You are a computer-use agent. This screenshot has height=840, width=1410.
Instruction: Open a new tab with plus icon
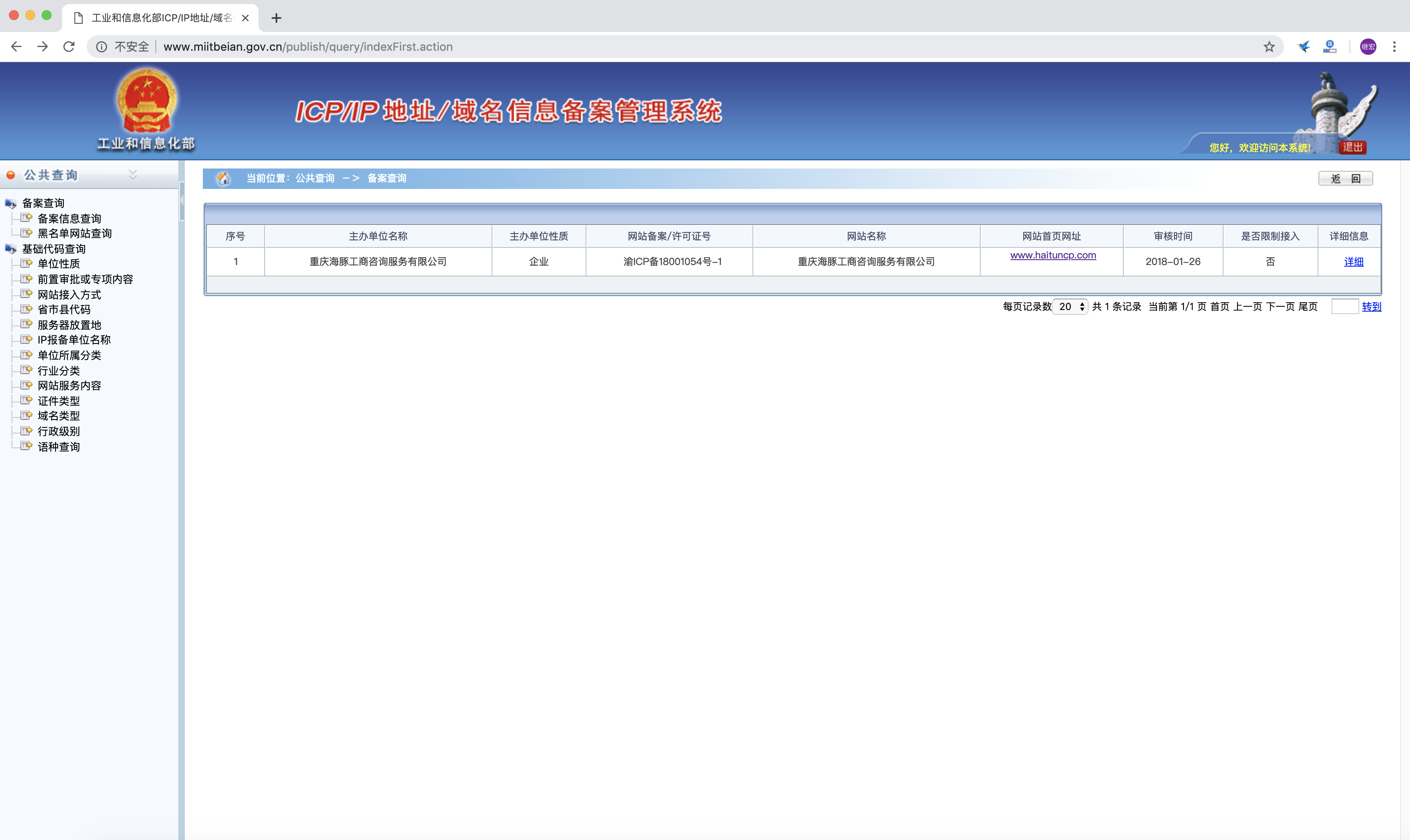[276, 18]
